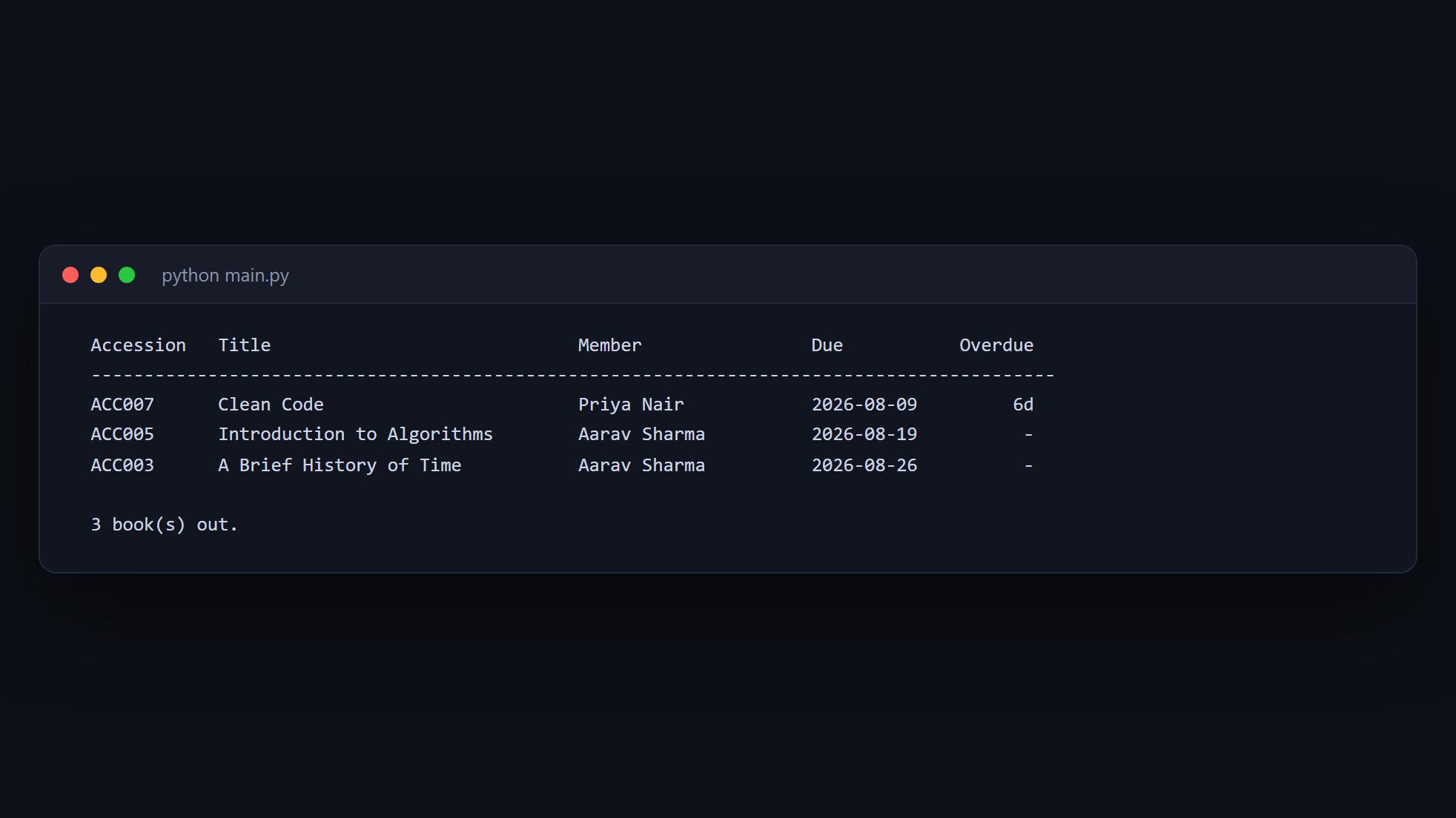Click the title Clean Code
Image resolution: width=1456 pixels, height=818 pixels.
coord(271,405)
